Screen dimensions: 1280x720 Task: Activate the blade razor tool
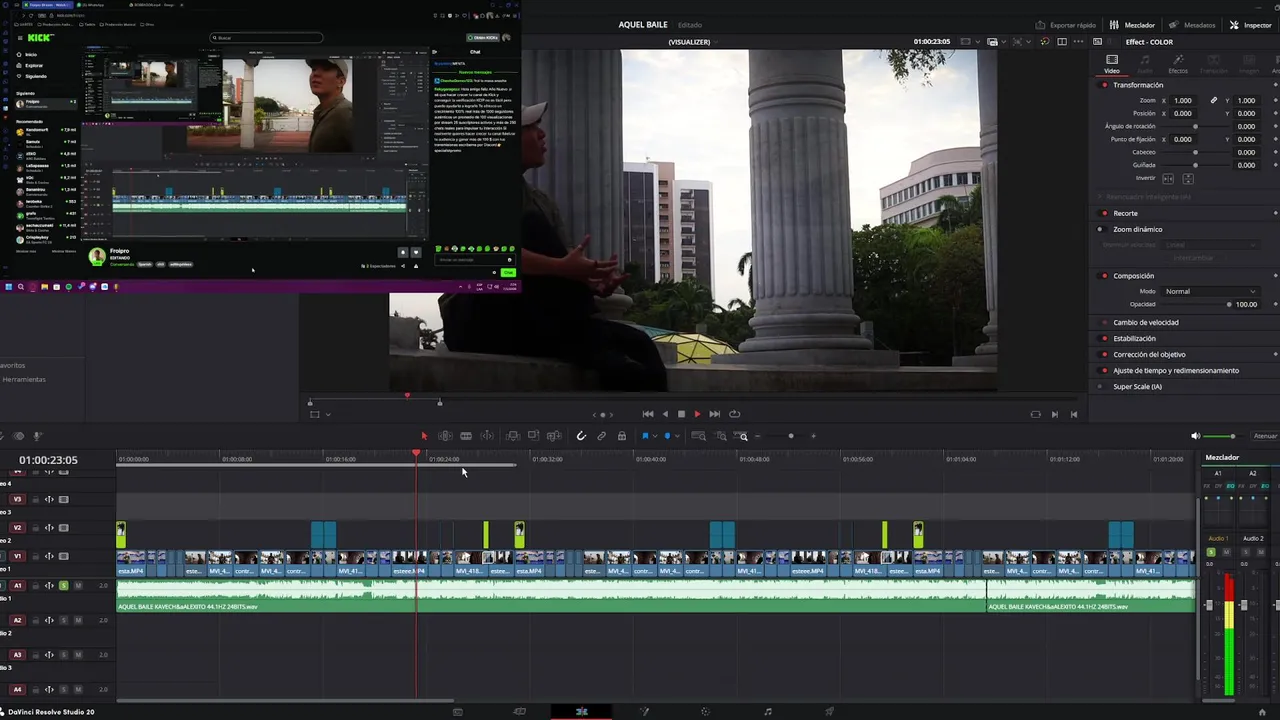coord(466,436)
